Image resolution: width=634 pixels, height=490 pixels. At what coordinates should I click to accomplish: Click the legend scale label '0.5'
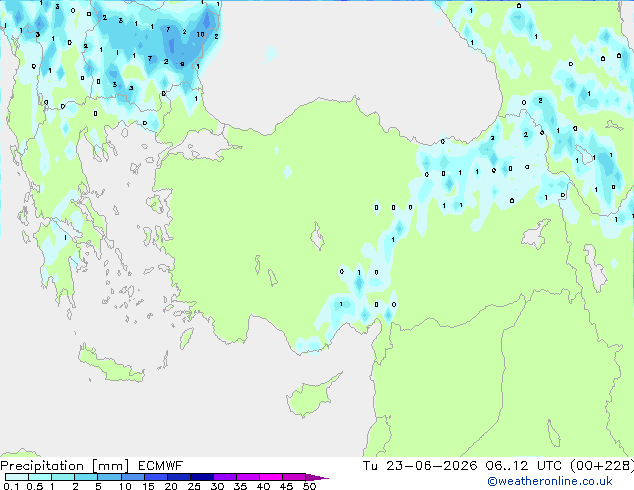coord(35,486)
